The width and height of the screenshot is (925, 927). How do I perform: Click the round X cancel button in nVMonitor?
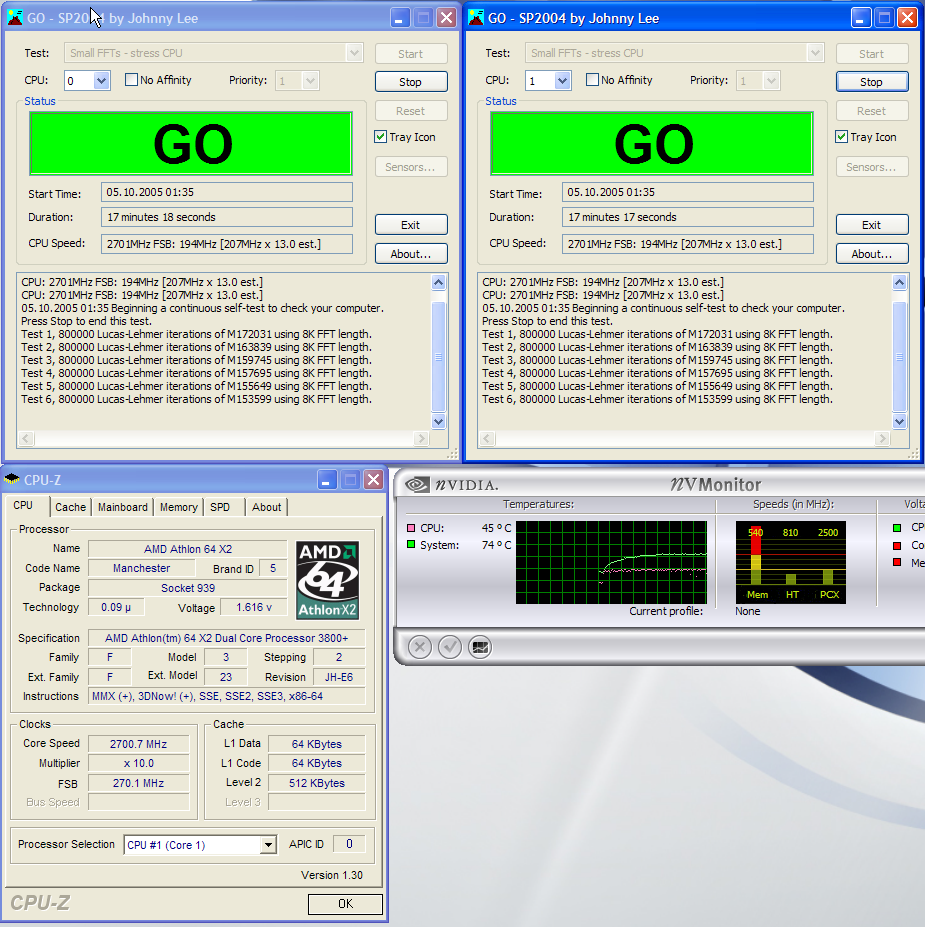click(x=420, y=647)
